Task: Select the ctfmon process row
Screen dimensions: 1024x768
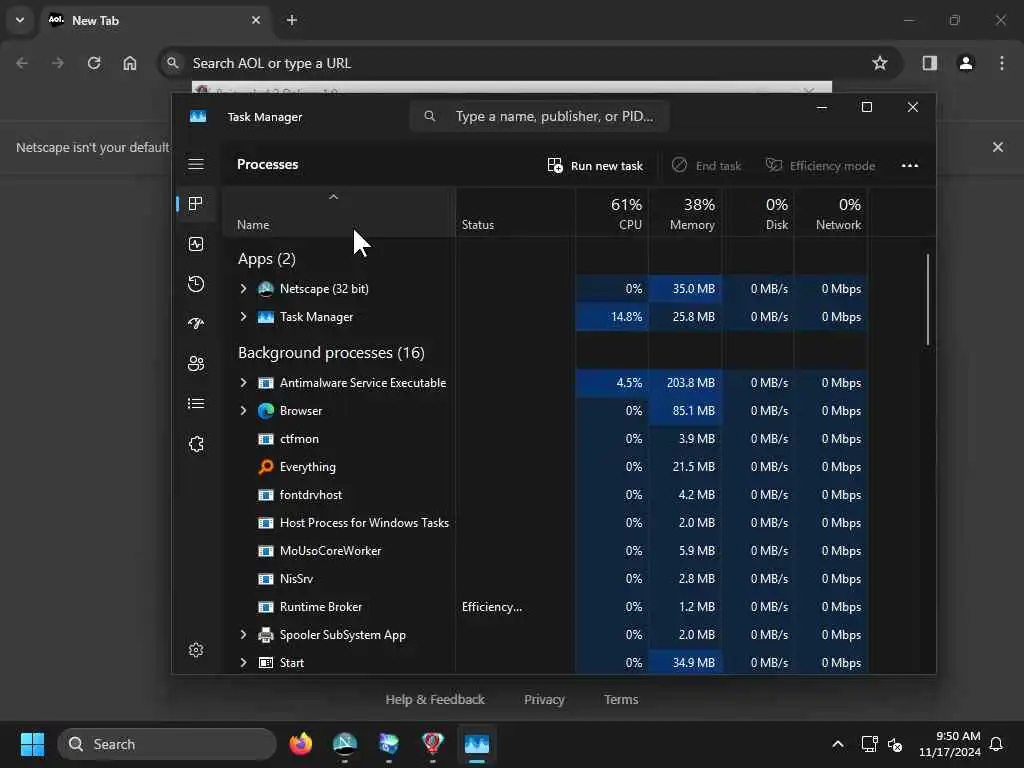Action: coord(545,439)
